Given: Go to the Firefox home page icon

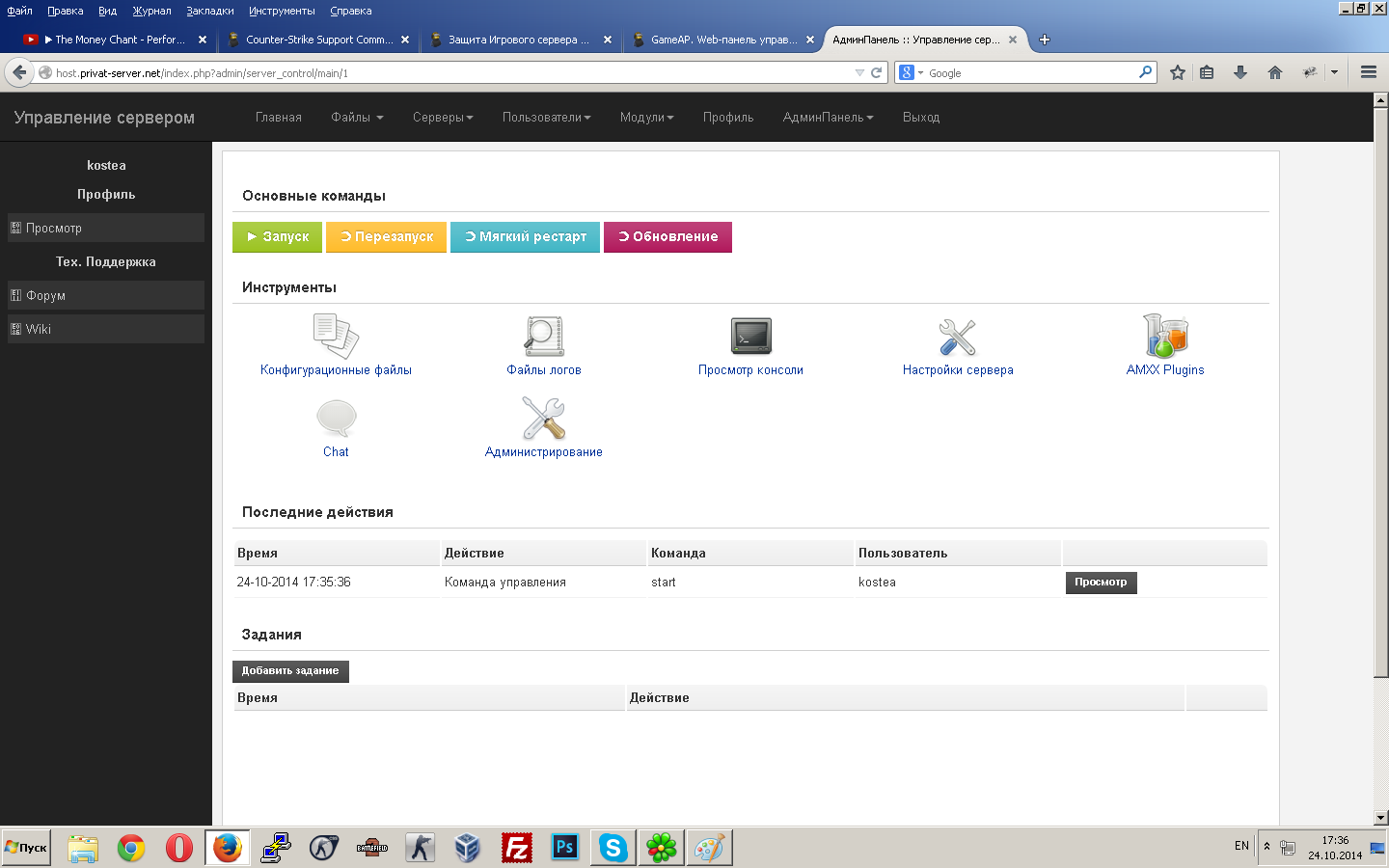Looking at the screenshot, I should 1275,72.
